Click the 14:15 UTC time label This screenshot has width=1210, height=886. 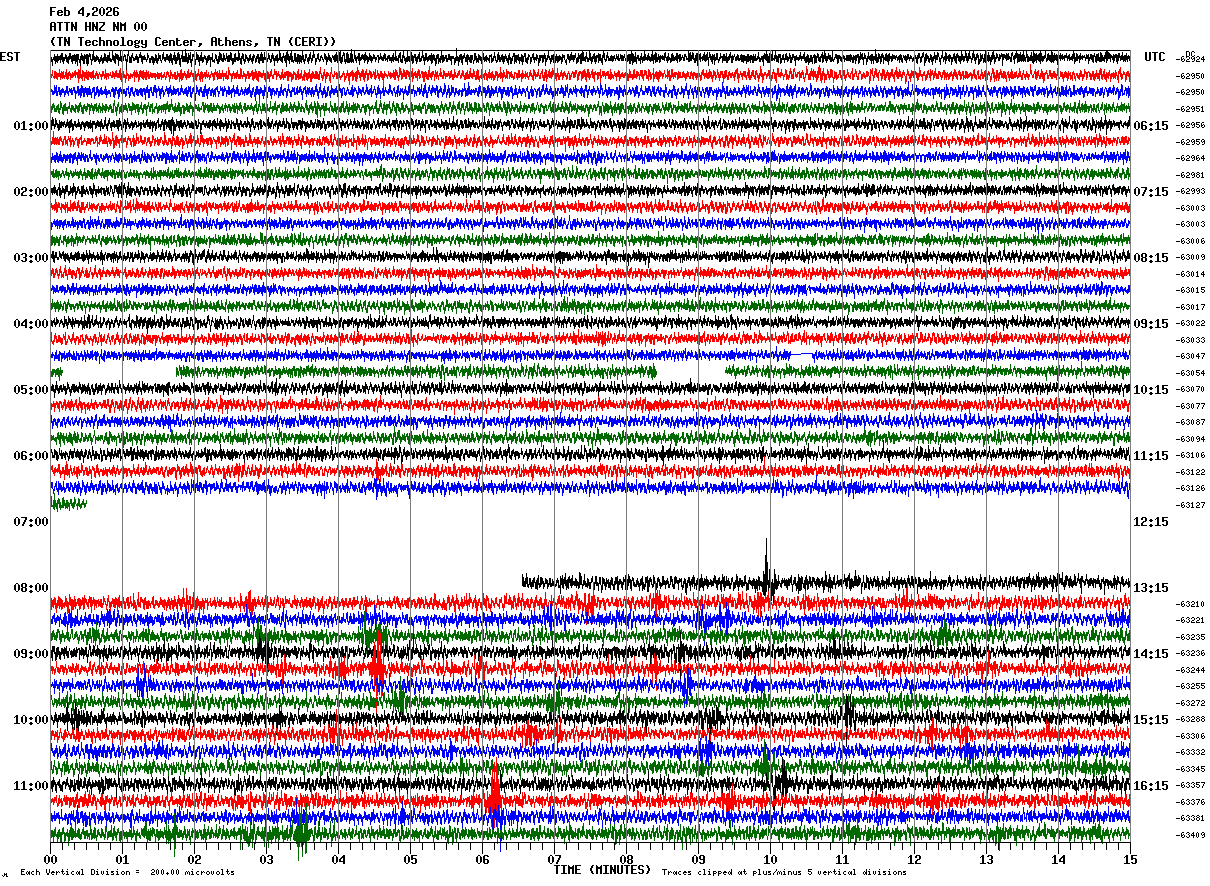1151,654
